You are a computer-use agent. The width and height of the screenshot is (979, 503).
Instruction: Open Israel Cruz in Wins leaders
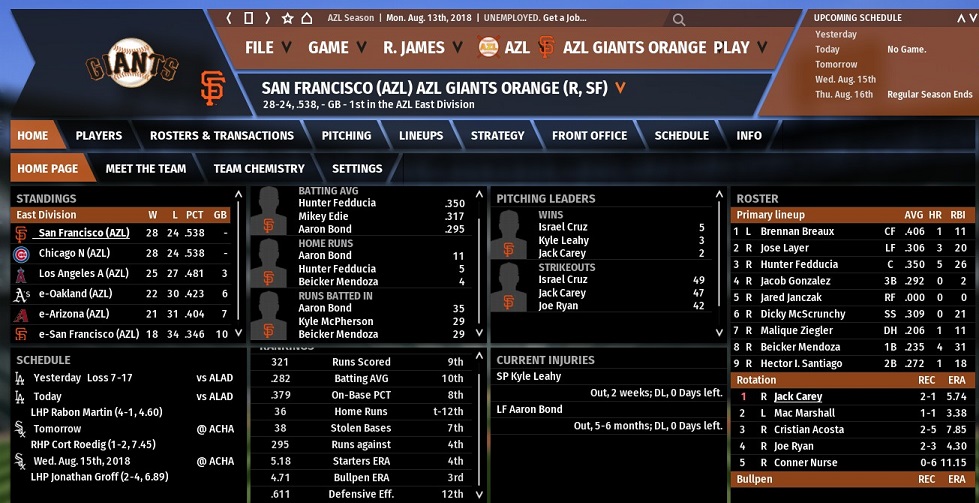tap(563, 227)
